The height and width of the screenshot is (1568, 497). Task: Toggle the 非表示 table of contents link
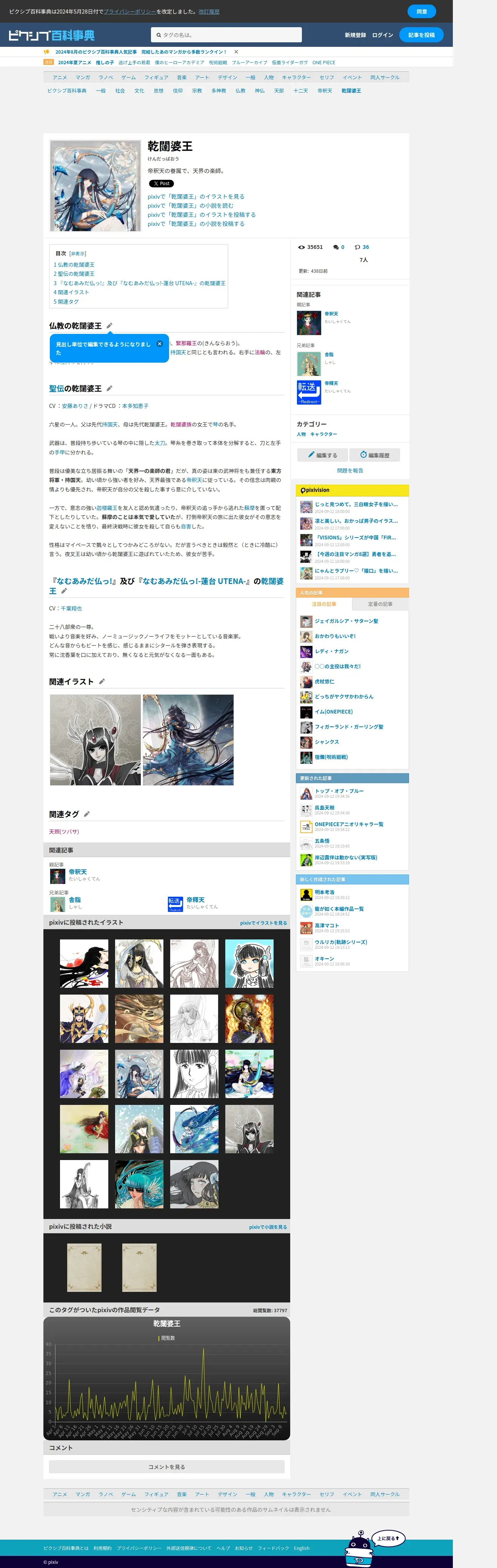pyautogui.click(x=78, y=254)
